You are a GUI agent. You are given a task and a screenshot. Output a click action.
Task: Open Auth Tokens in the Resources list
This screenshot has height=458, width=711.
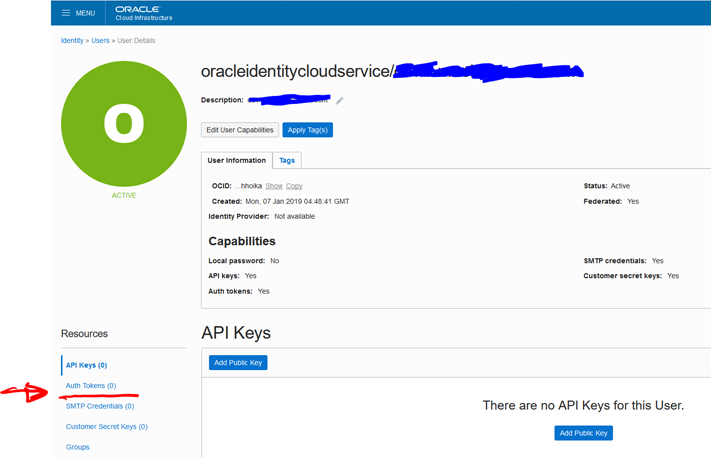tap(91, 386)
